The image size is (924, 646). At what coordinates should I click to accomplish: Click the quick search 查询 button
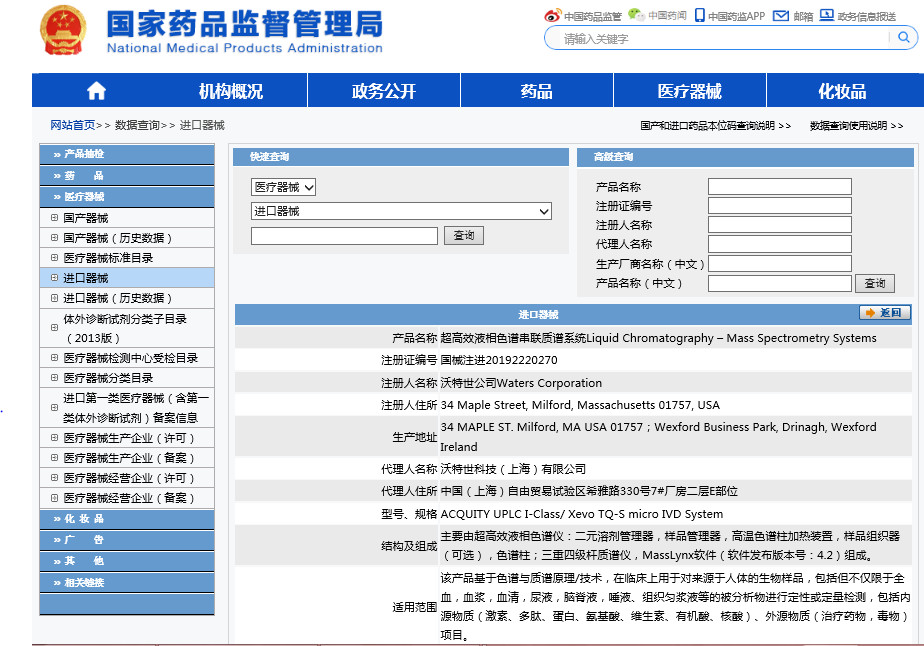point(464,236)
